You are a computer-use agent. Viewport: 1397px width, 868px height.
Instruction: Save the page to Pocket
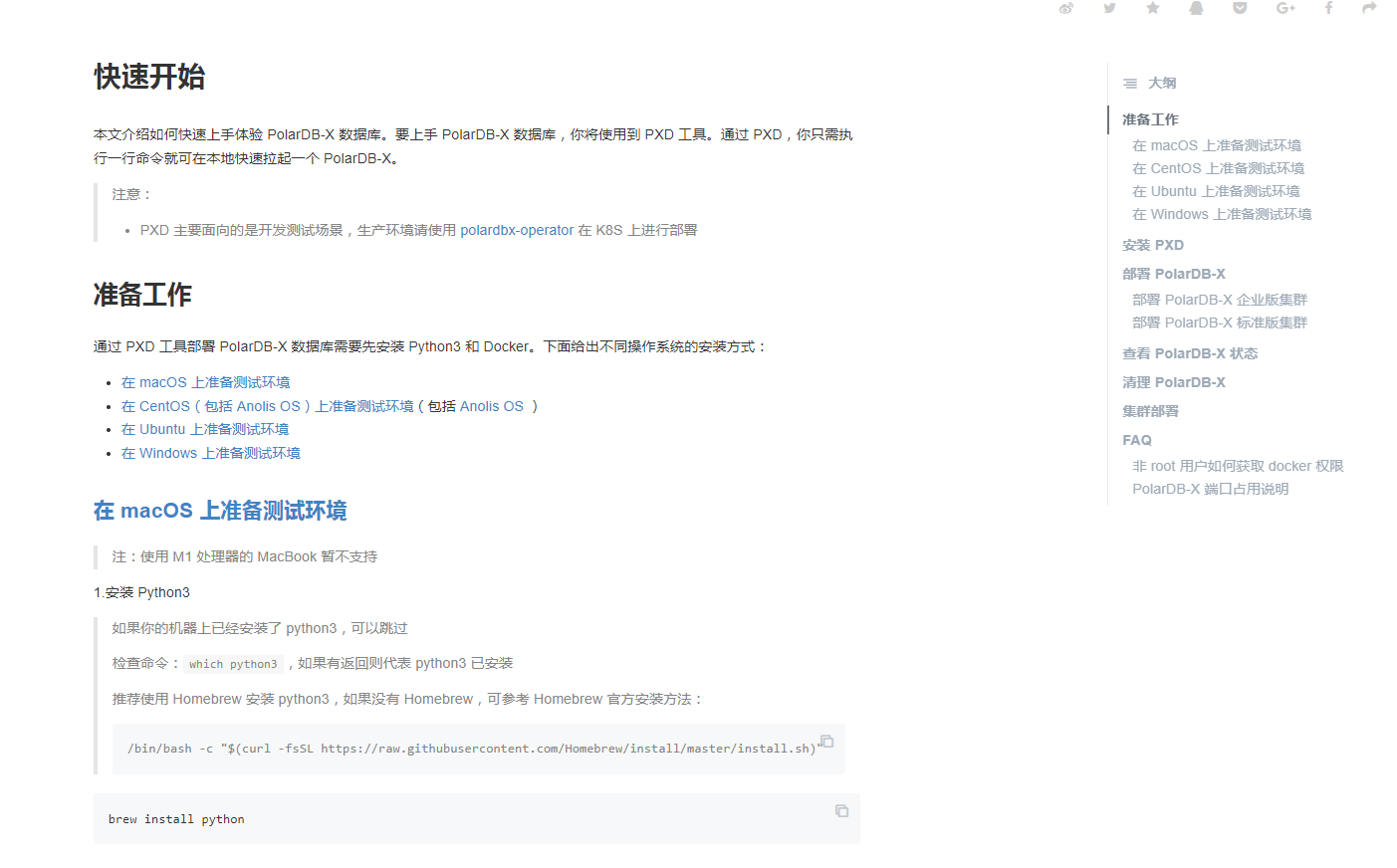pos(1240,8)
